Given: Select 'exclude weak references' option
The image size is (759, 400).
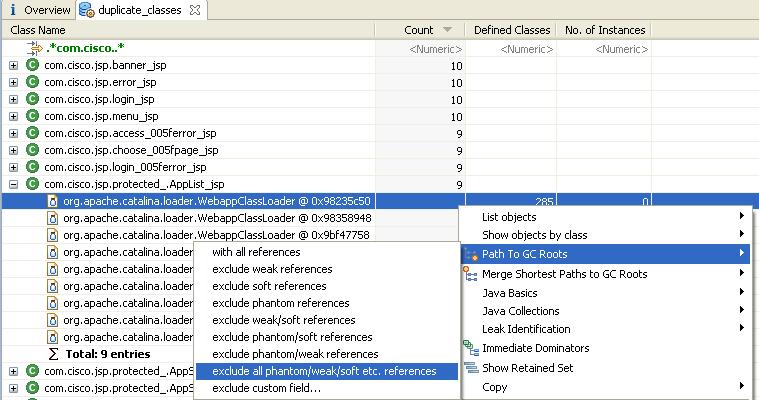Looking at the screenshot, I should click(x=272, y=269).
